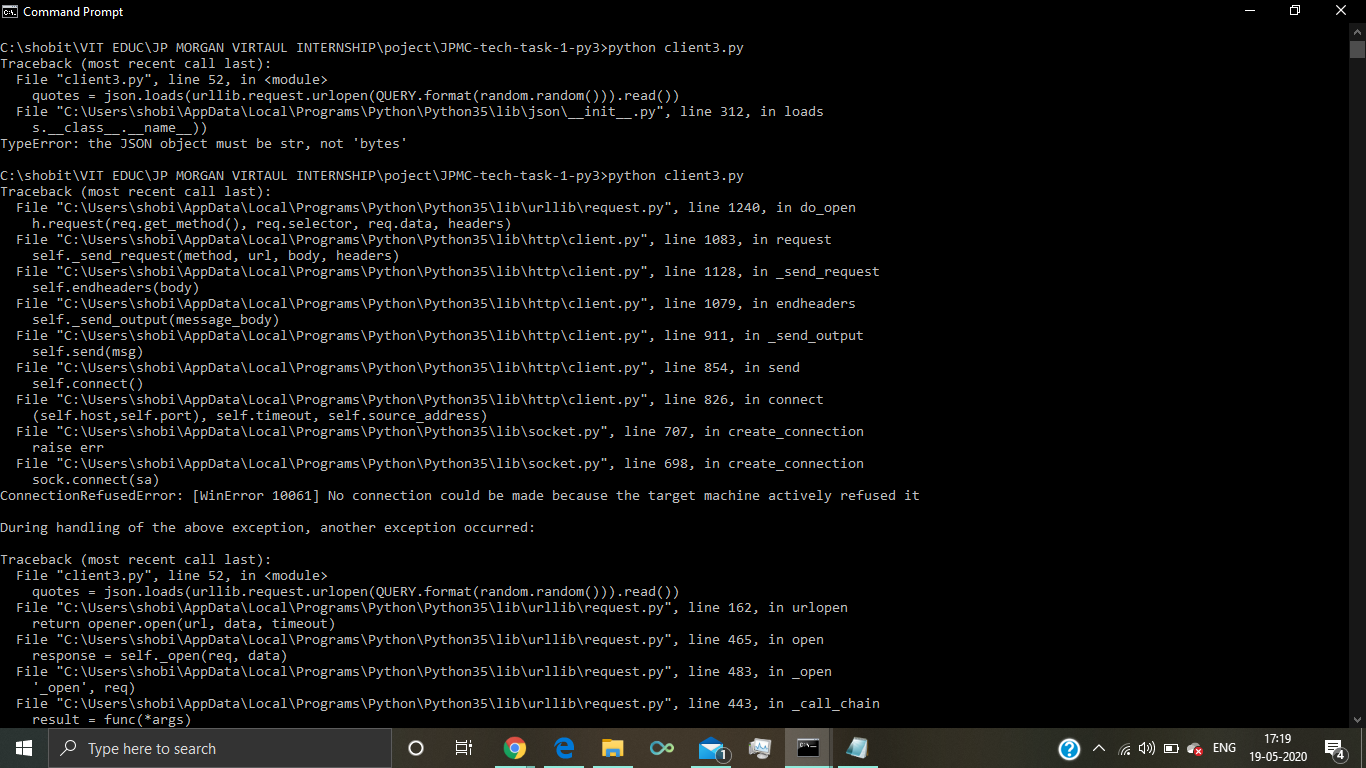
Task: Click the 'line 483, in _open' line
Action: pyautogui.click(x=424, y=672)
